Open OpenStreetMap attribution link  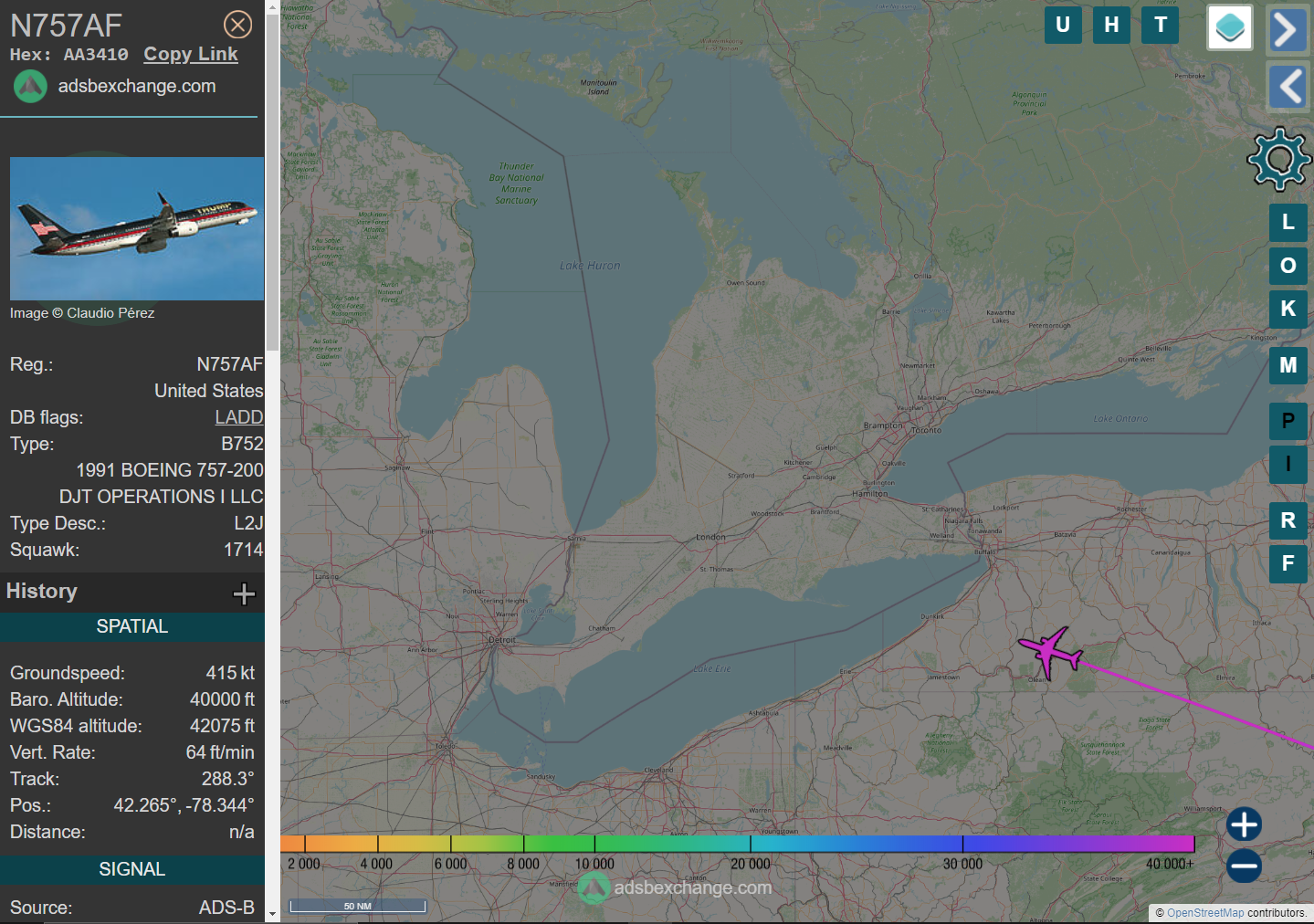pyautogui.click(x=1205, y=913)
